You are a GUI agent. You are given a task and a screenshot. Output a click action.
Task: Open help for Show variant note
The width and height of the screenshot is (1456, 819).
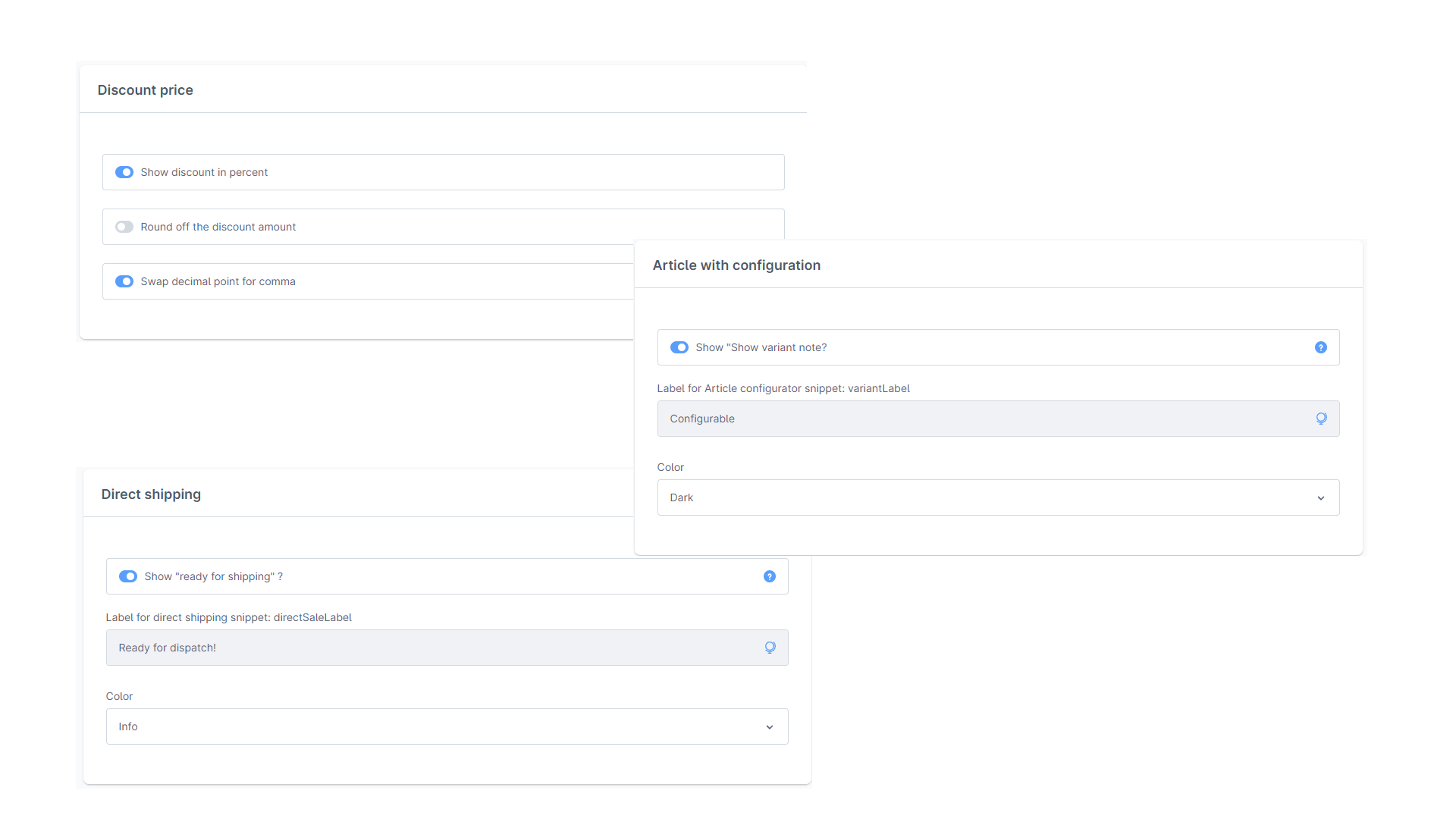point(1320,347)
